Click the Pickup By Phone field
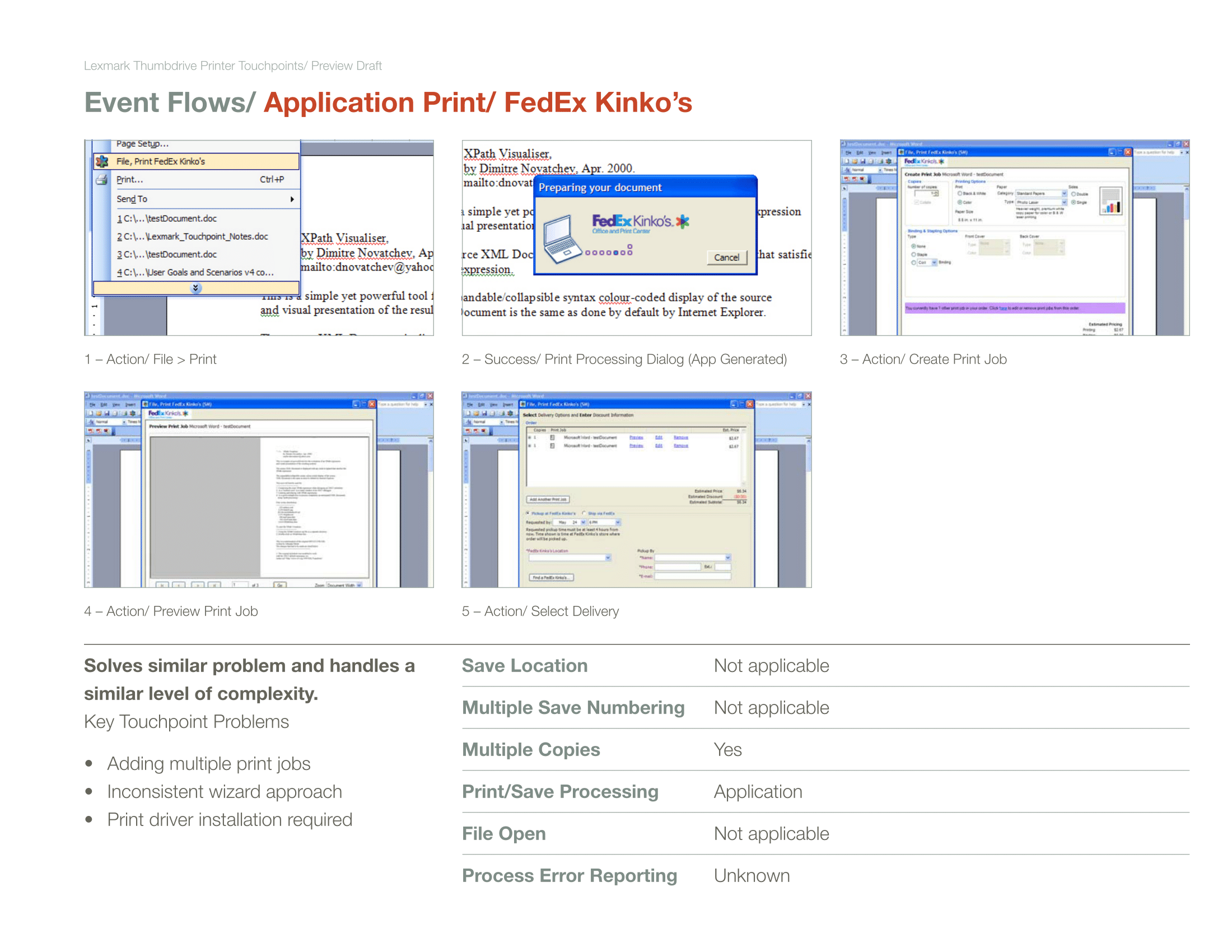The image size is (1232, 952). 677,567
